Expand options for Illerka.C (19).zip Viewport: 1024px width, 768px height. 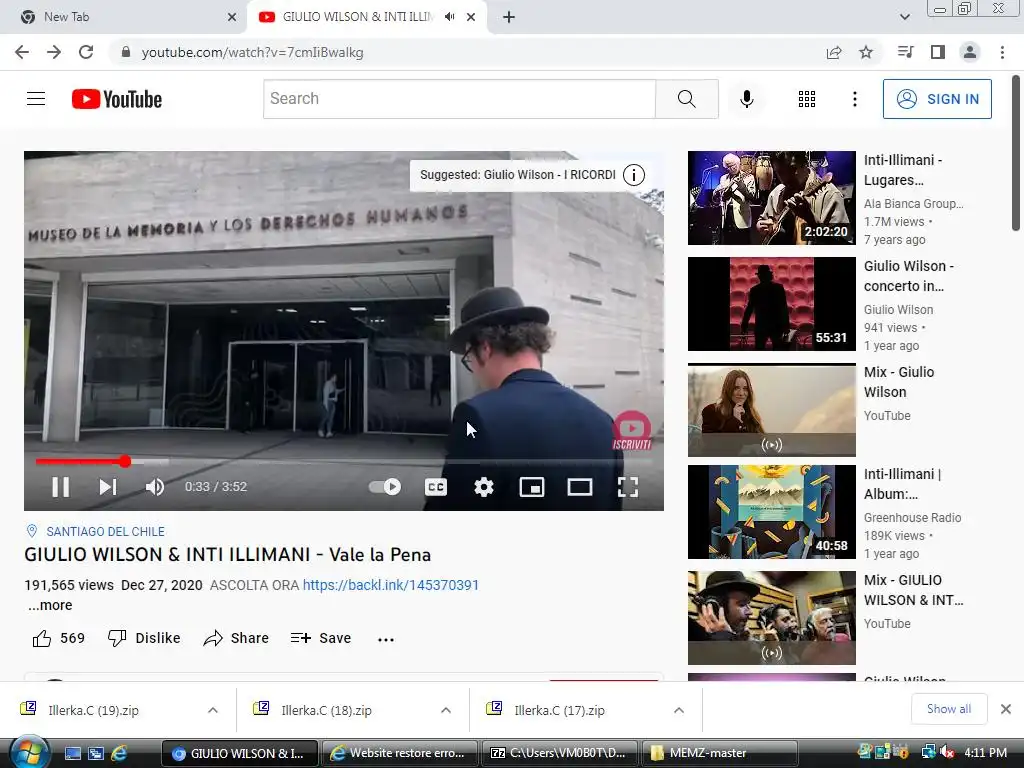(212, 710)
